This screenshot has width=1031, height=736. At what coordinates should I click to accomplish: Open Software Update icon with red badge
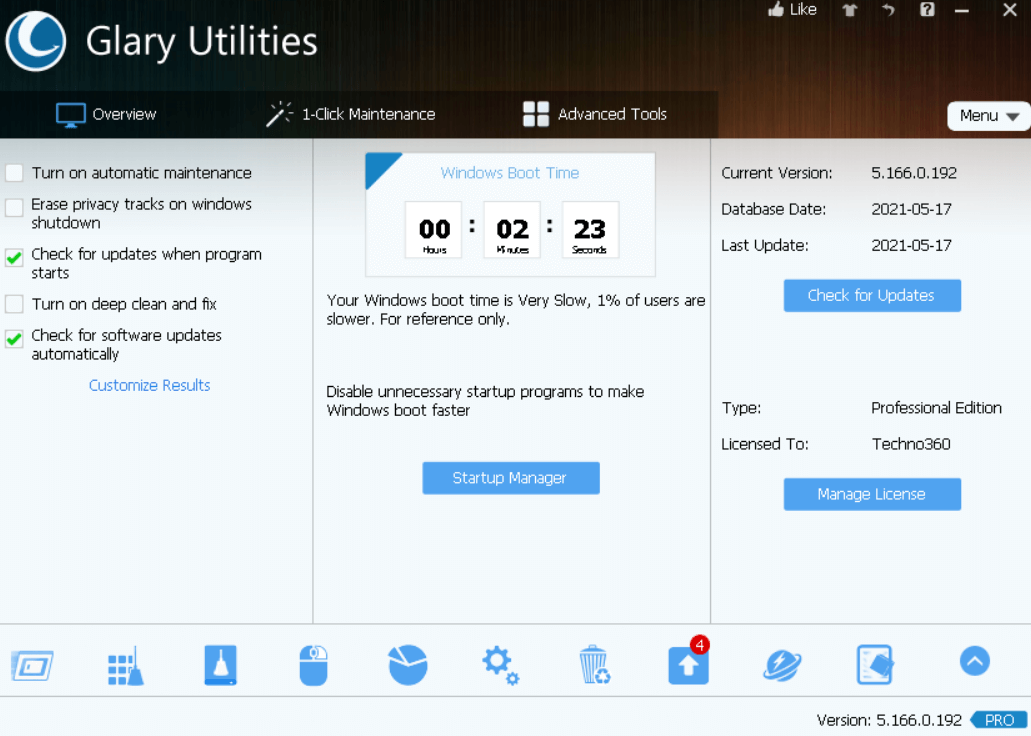tap(688, 665)
